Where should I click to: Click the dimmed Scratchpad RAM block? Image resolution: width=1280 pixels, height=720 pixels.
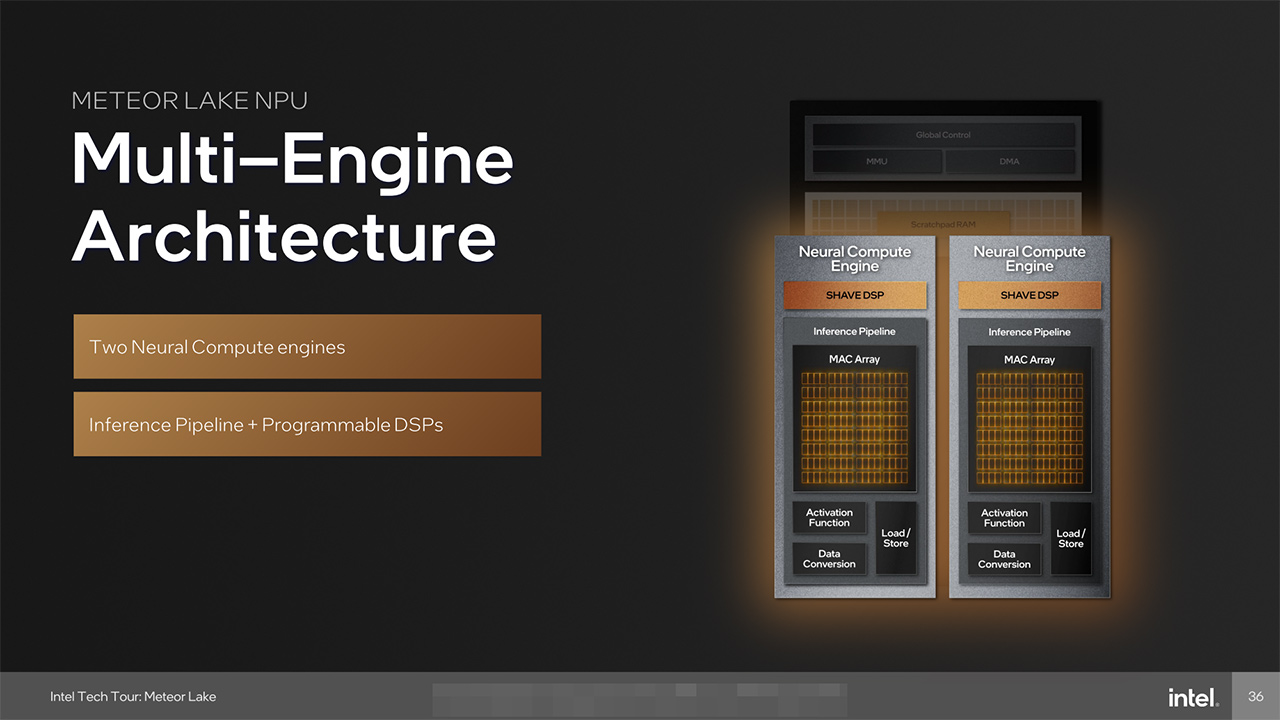(943, 222)
